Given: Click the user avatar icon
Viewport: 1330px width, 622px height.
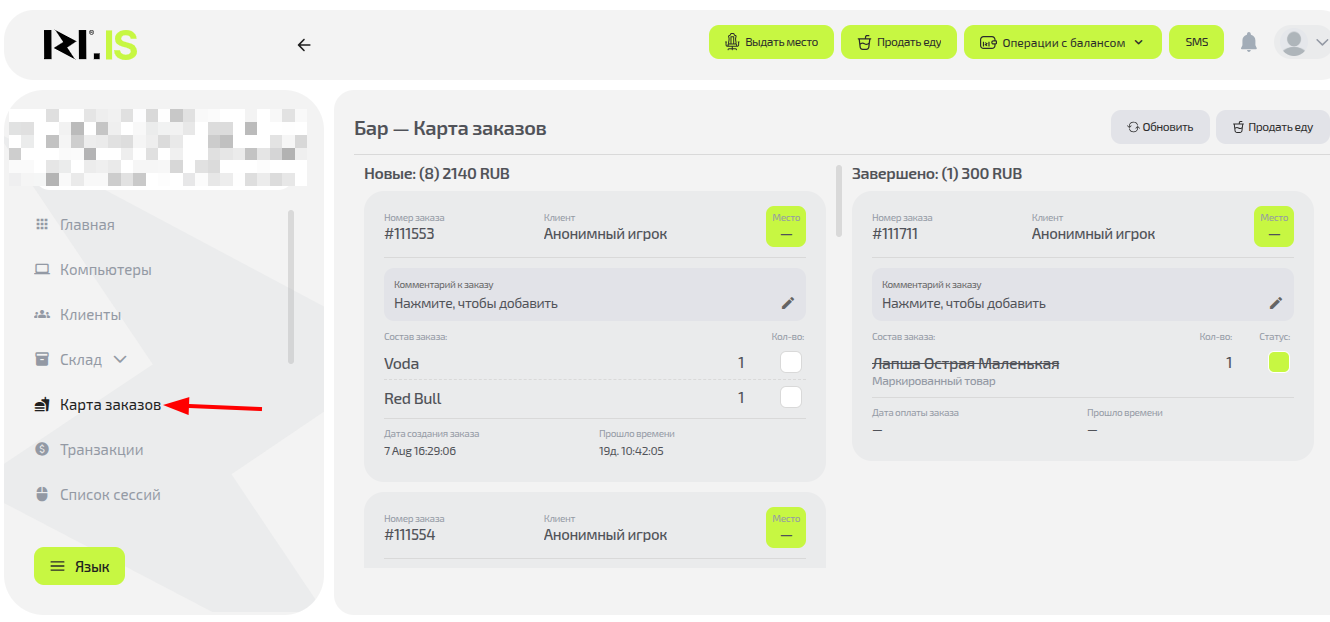Looking at the screenshot, I should tap(1294, 42).
